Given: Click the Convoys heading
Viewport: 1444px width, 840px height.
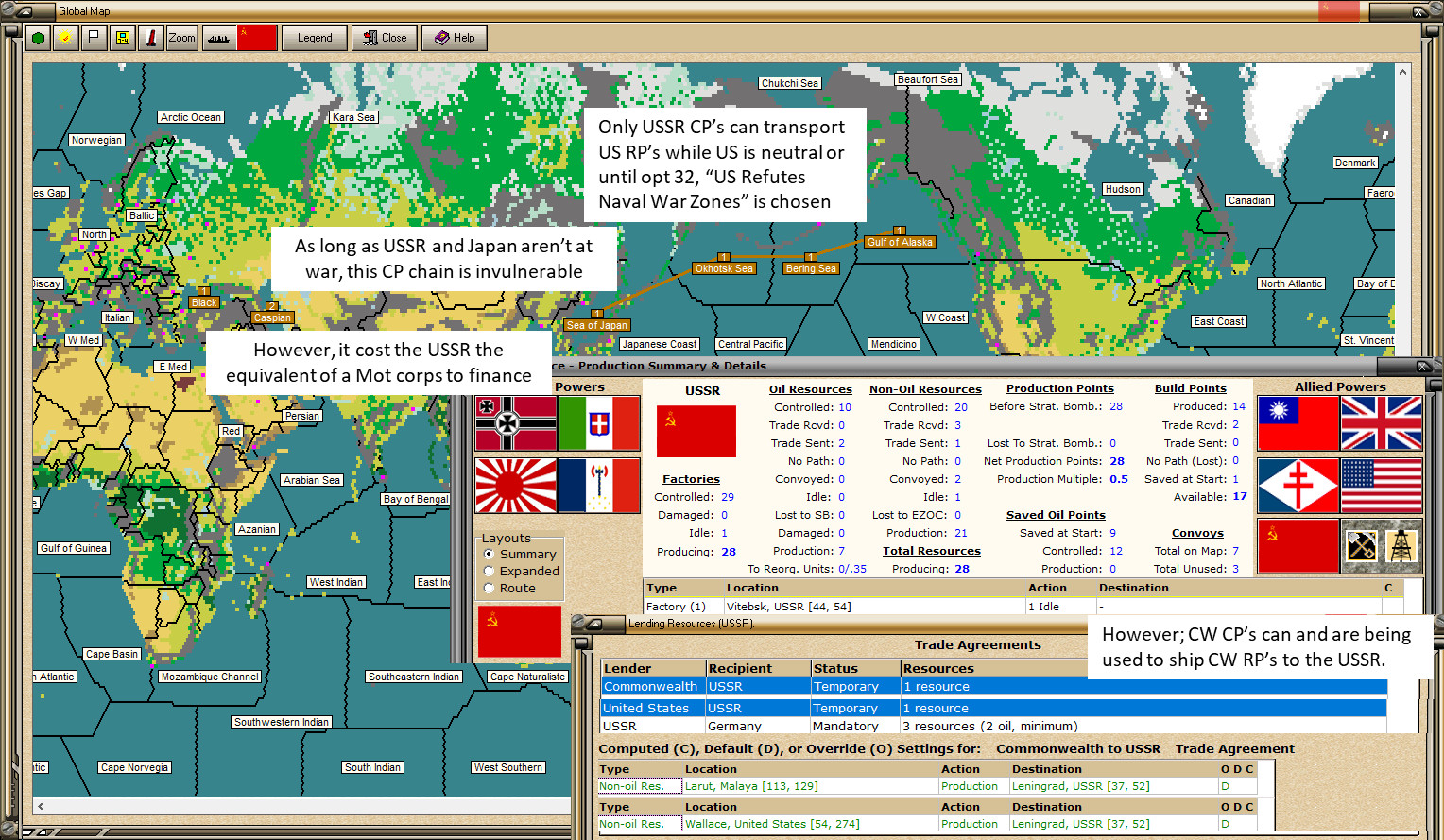Looking at the screenshot, I should 1197,533.
